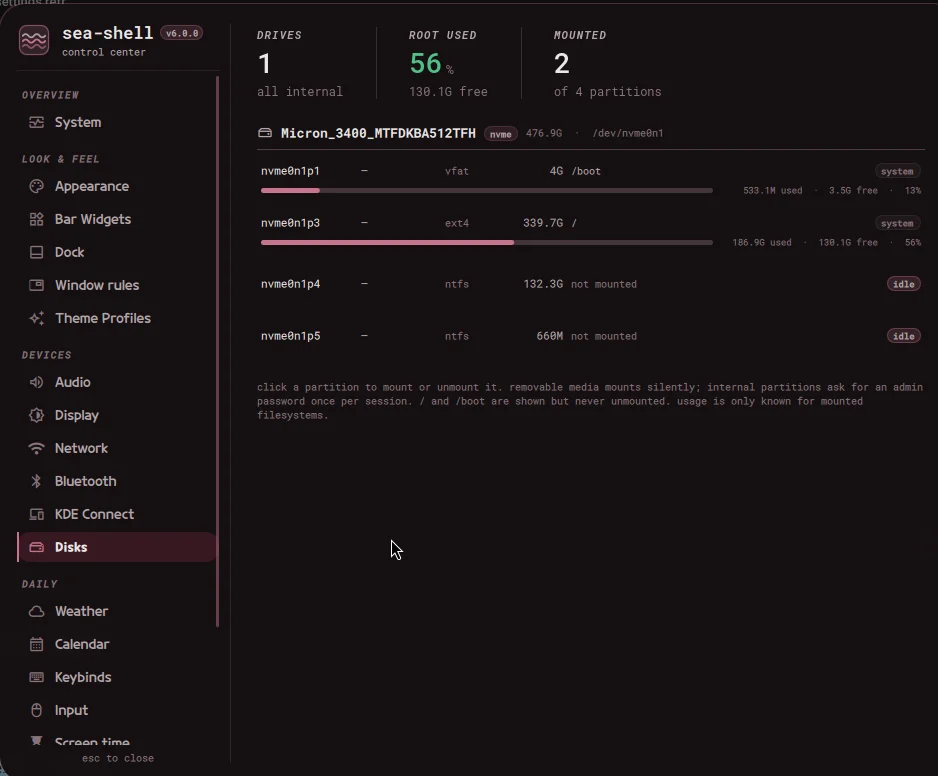Select the Disks sidebar entry
The height and width of the screenshot is (776, 938).
[117, 547]
